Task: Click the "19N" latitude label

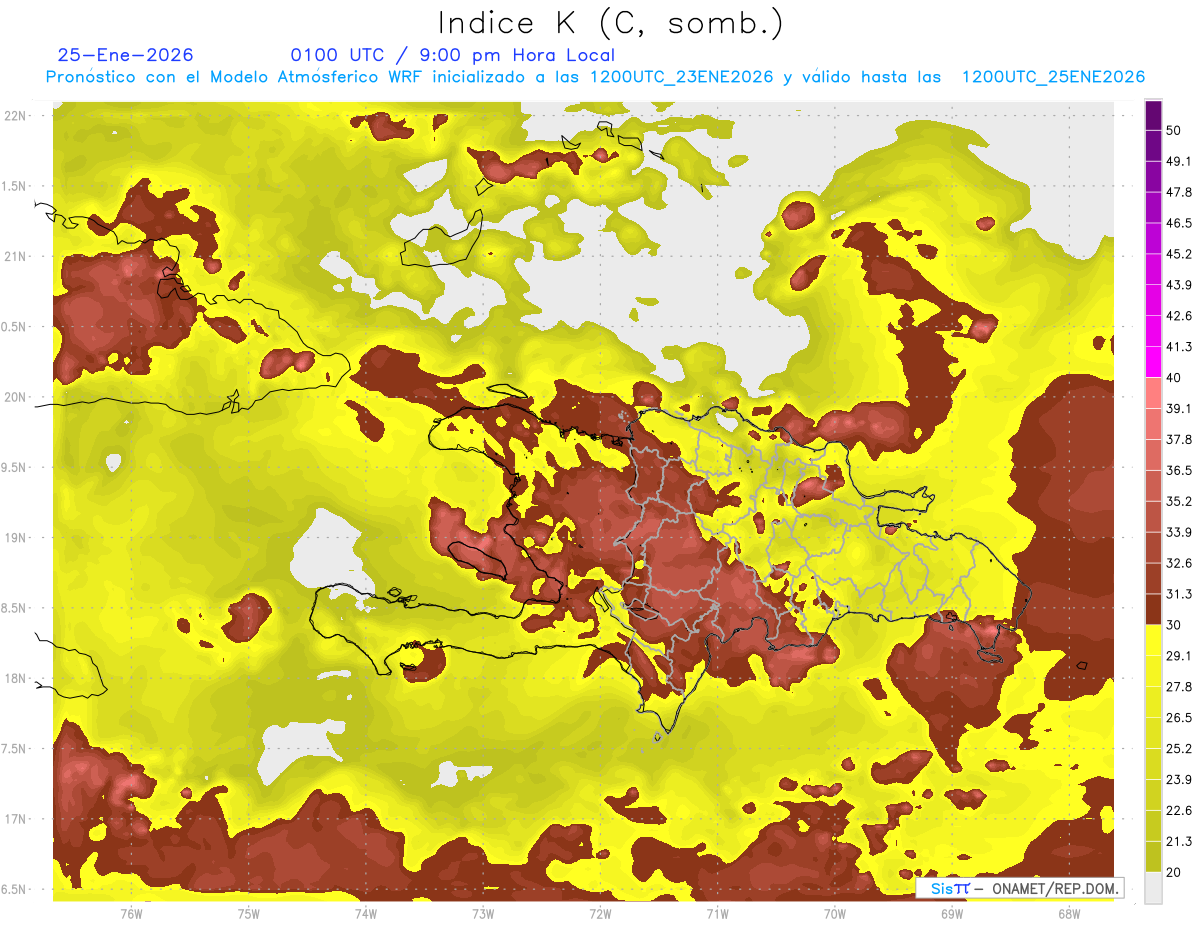Action: pos(16,538)
